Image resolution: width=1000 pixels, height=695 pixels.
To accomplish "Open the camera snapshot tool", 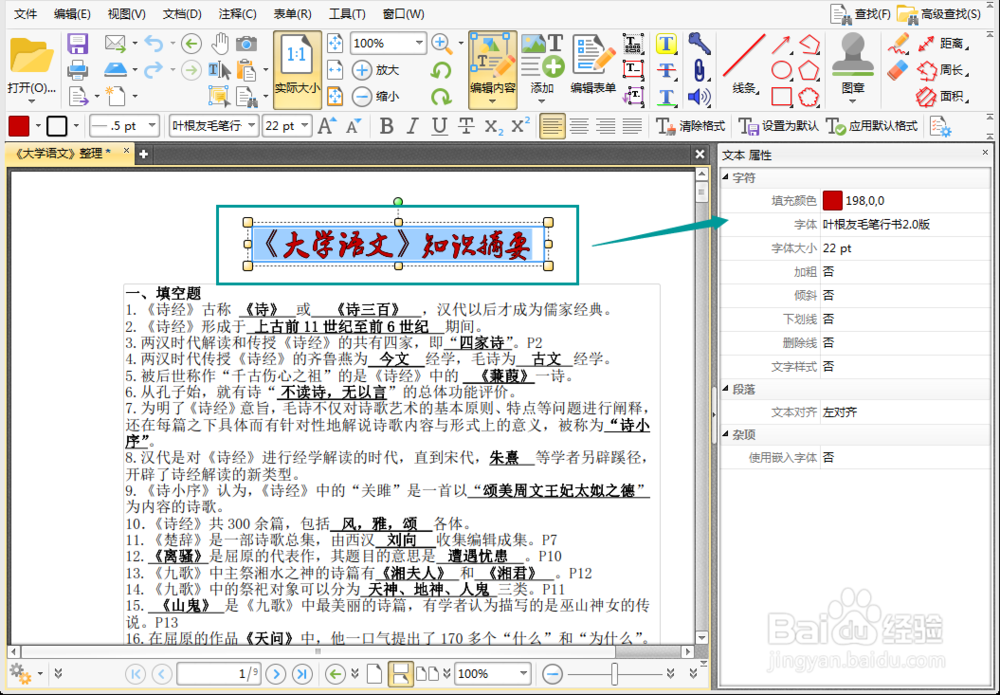I will (247, 42).
